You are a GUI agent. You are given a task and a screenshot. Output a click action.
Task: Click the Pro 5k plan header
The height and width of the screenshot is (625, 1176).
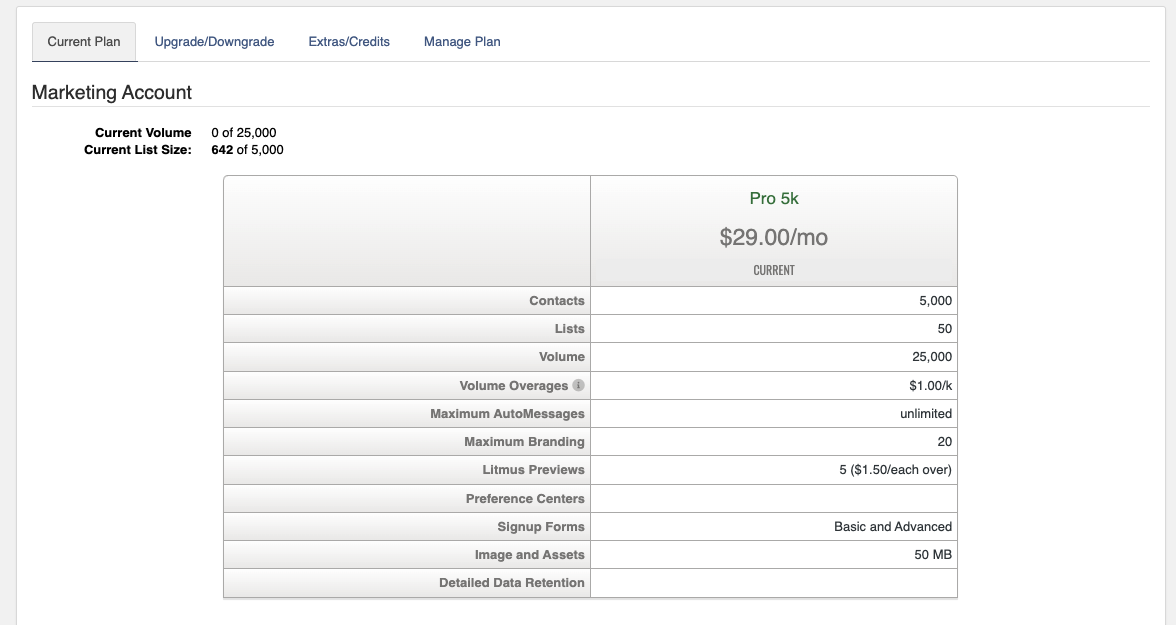click(774, 197)
